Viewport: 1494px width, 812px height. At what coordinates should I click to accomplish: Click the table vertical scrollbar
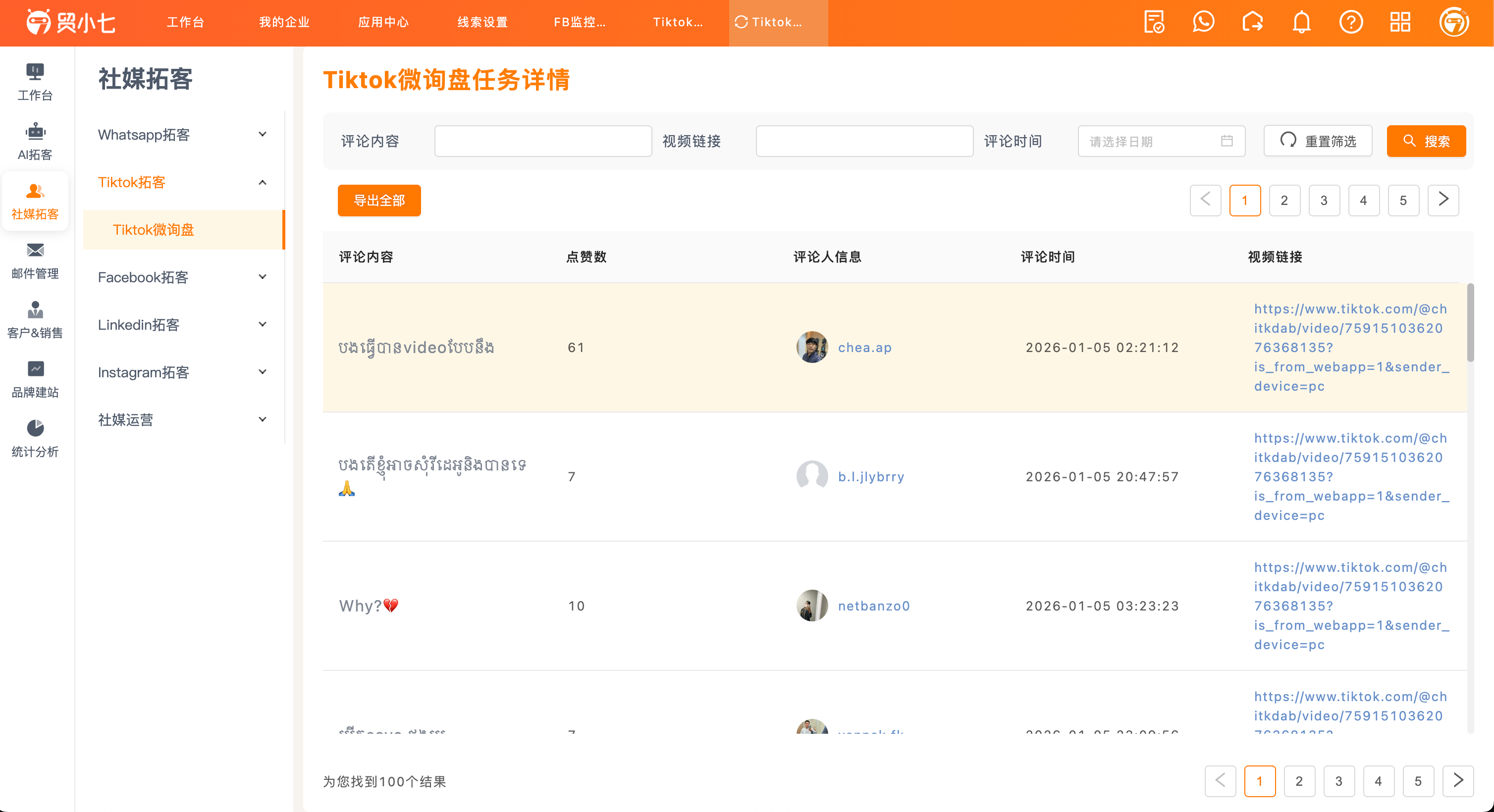[x=1470, y=322]
